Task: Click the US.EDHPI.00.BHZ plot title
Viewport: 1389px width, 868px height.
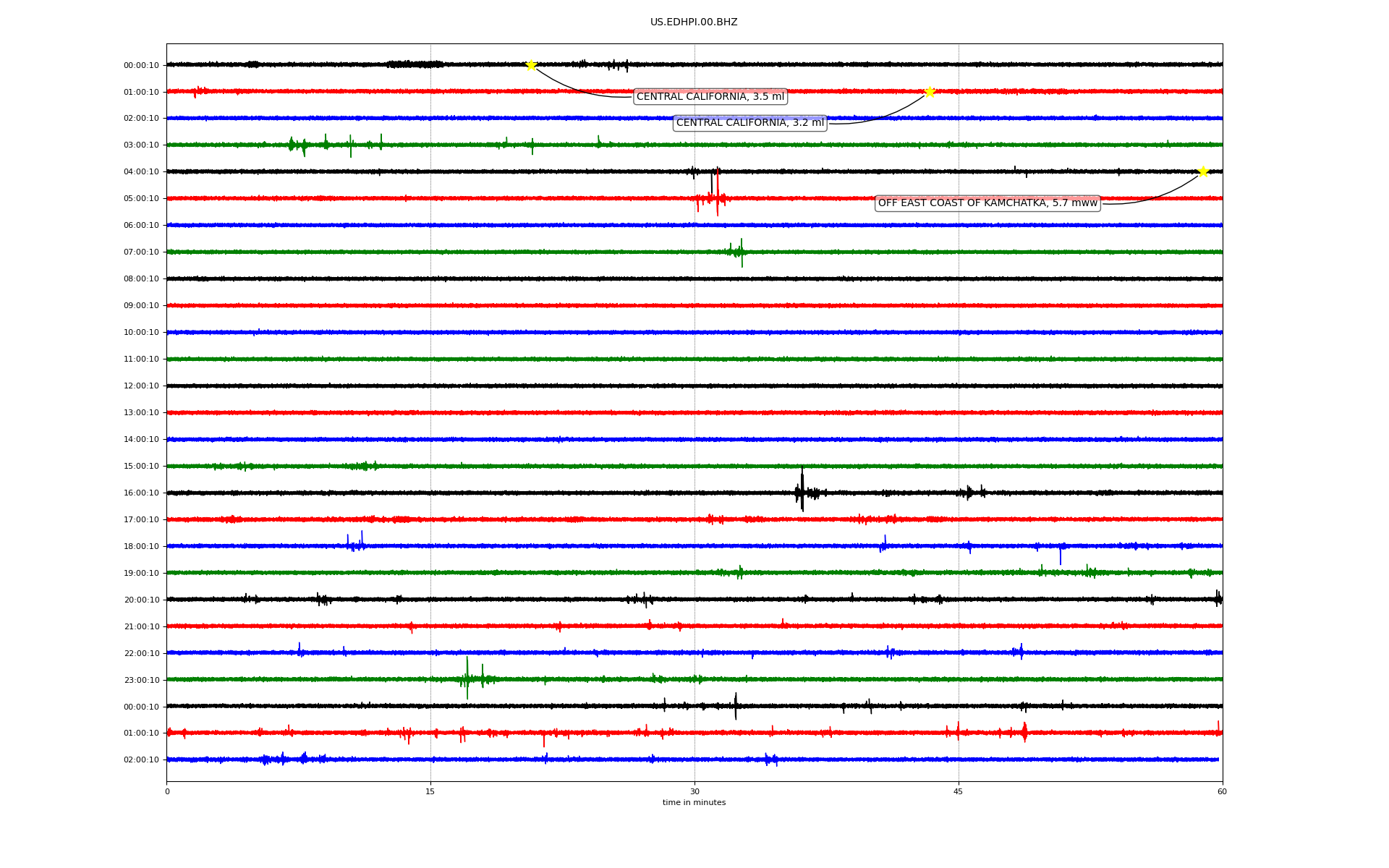Action: point(693,22)
